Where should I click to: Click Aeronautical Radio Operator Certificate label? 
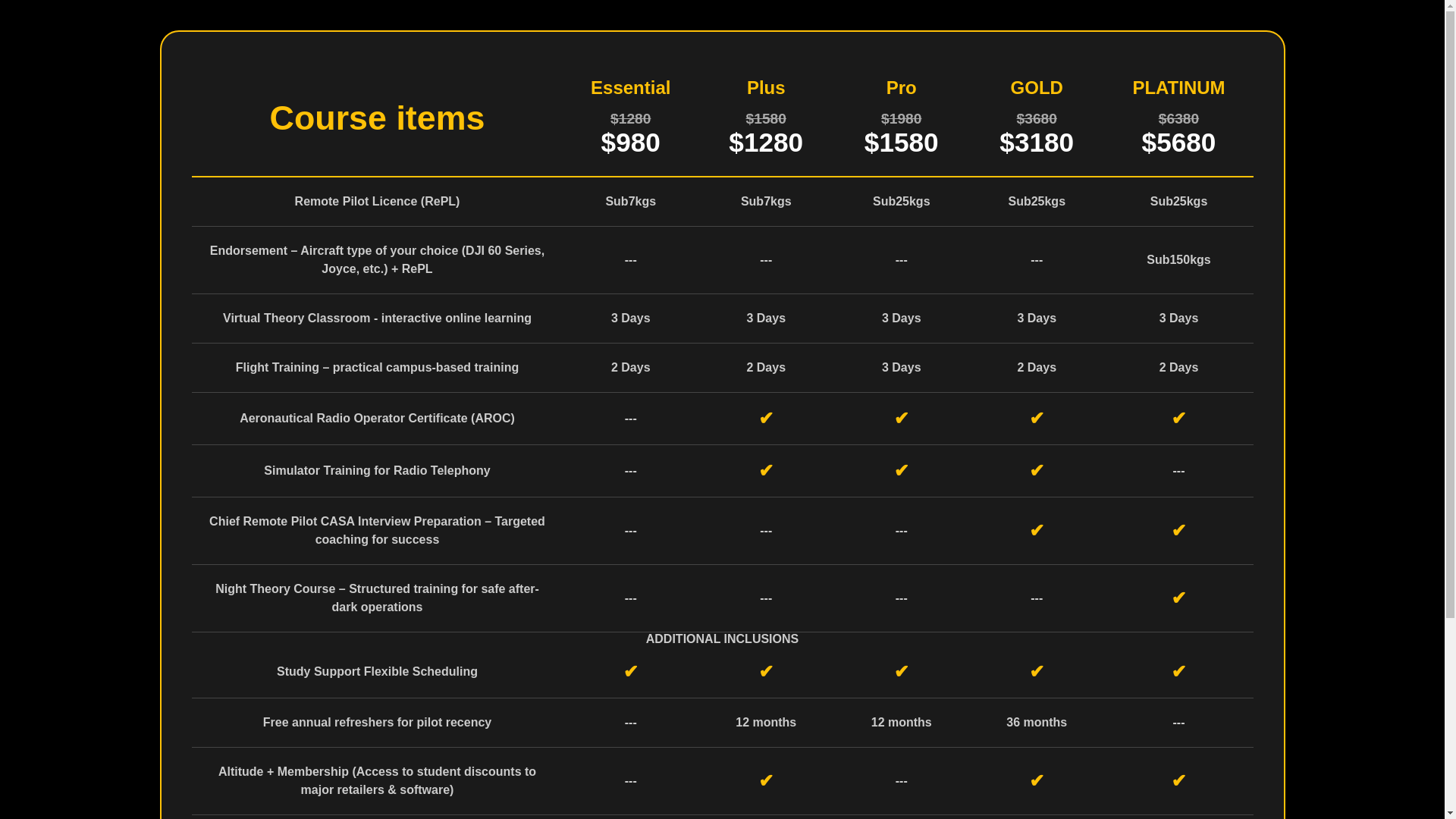point(377,419)
